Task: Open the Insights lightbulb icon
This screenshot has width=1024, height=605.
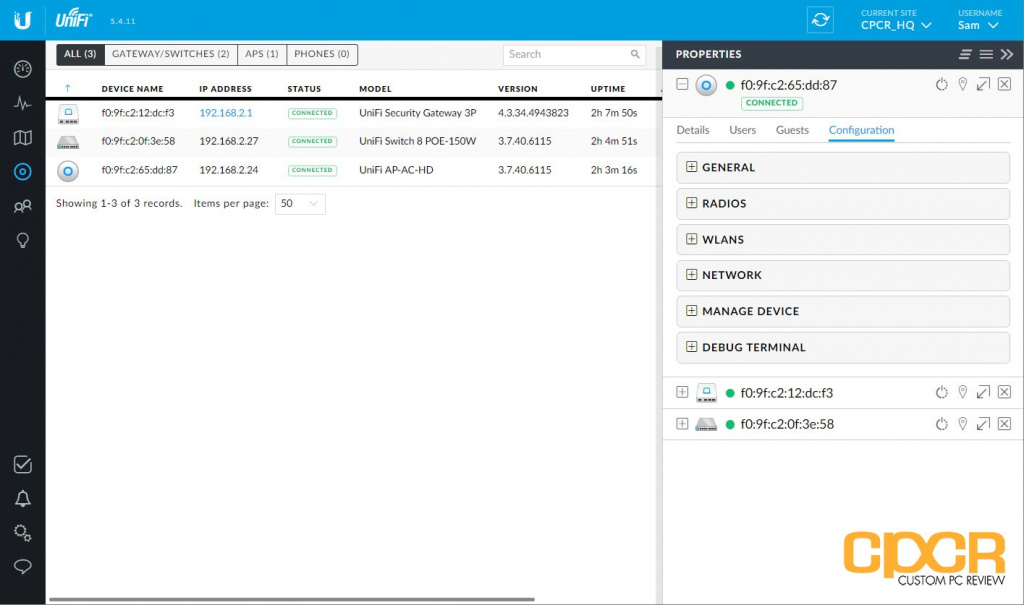Action: click(x=22, y=240)
